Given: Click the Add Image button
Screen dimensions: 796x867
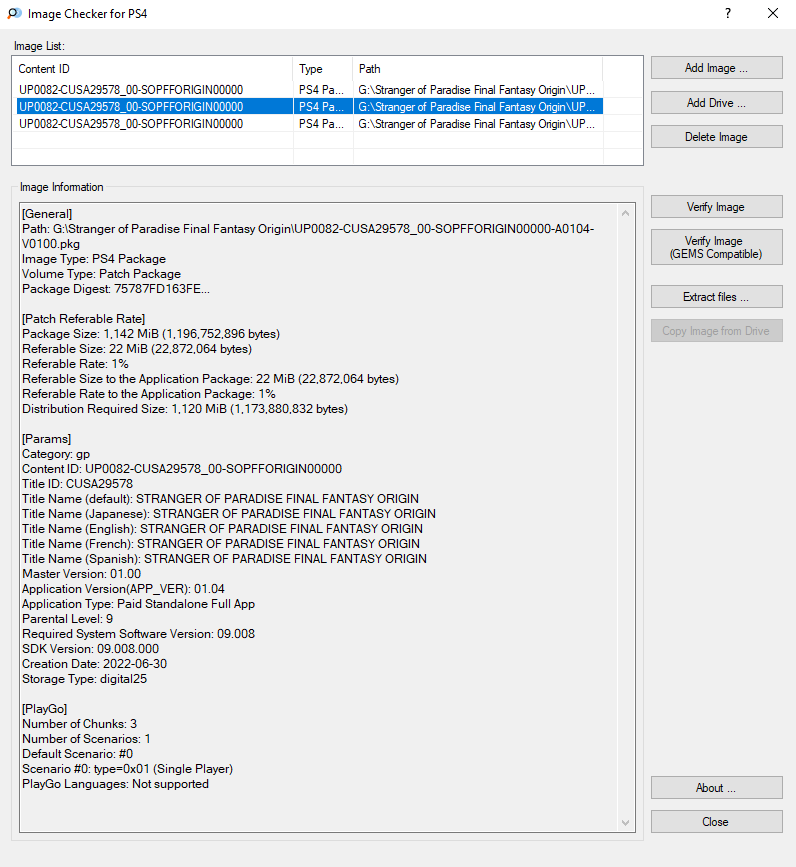Looking at the screenshot, I should click(716, 68).
